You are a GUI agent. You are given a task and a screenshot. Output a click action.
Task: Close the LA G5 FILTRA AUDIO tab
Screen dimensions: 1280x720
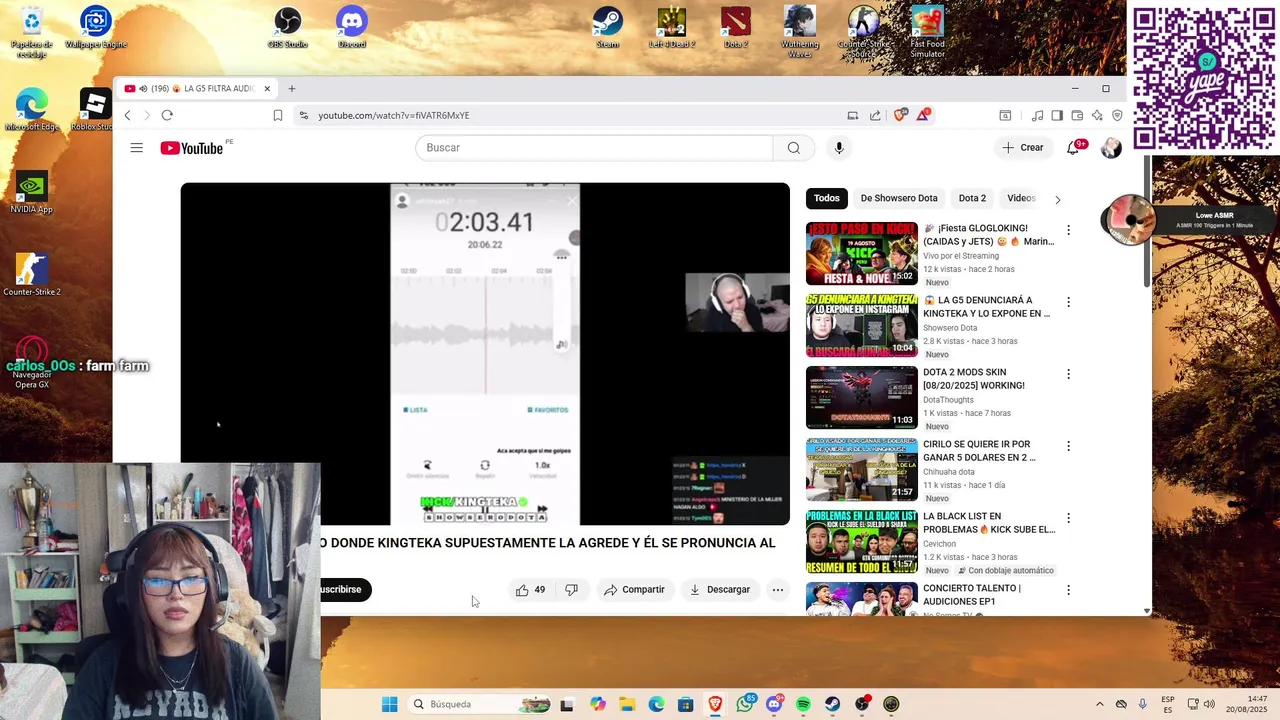[267, 89]
